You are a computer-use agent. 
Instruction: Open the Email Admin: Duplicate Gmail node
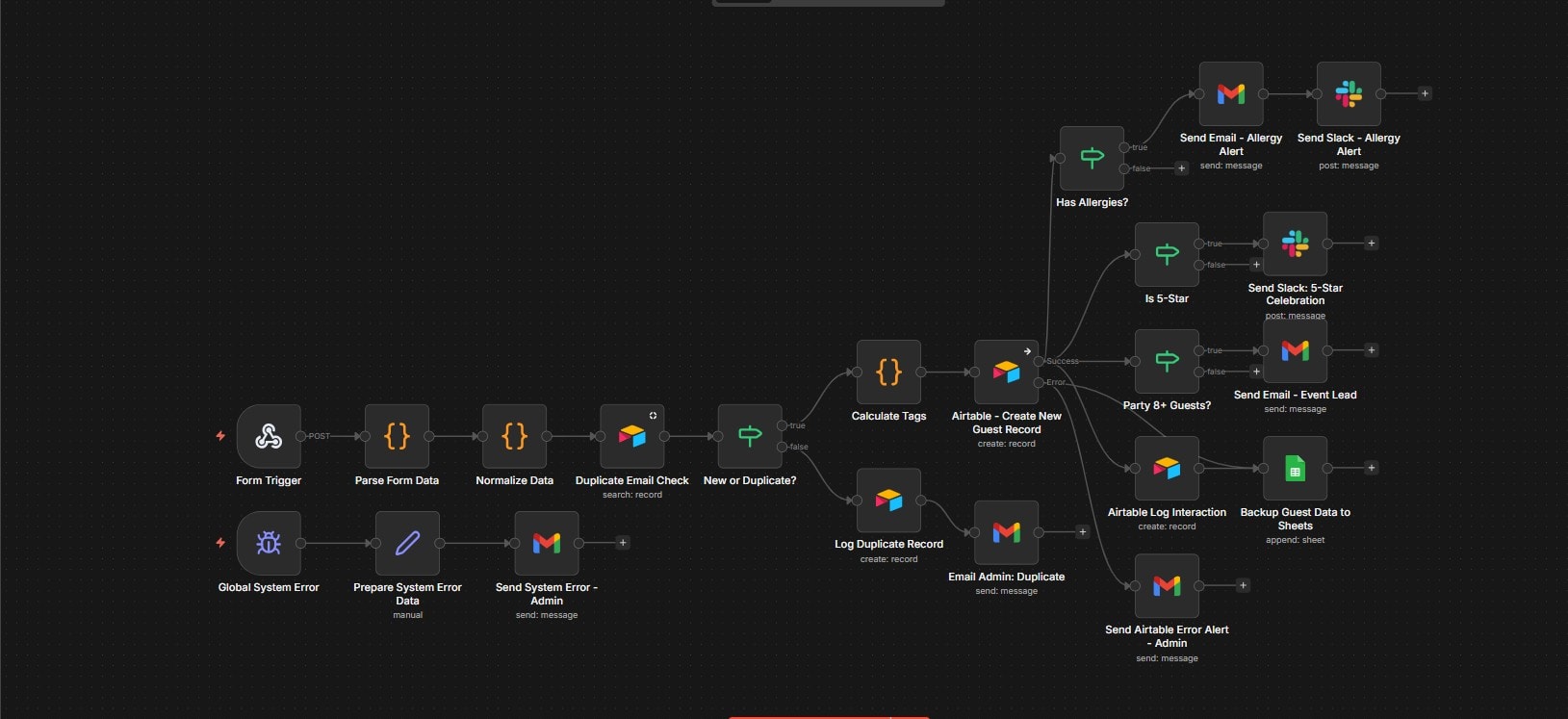point(1007,532)
